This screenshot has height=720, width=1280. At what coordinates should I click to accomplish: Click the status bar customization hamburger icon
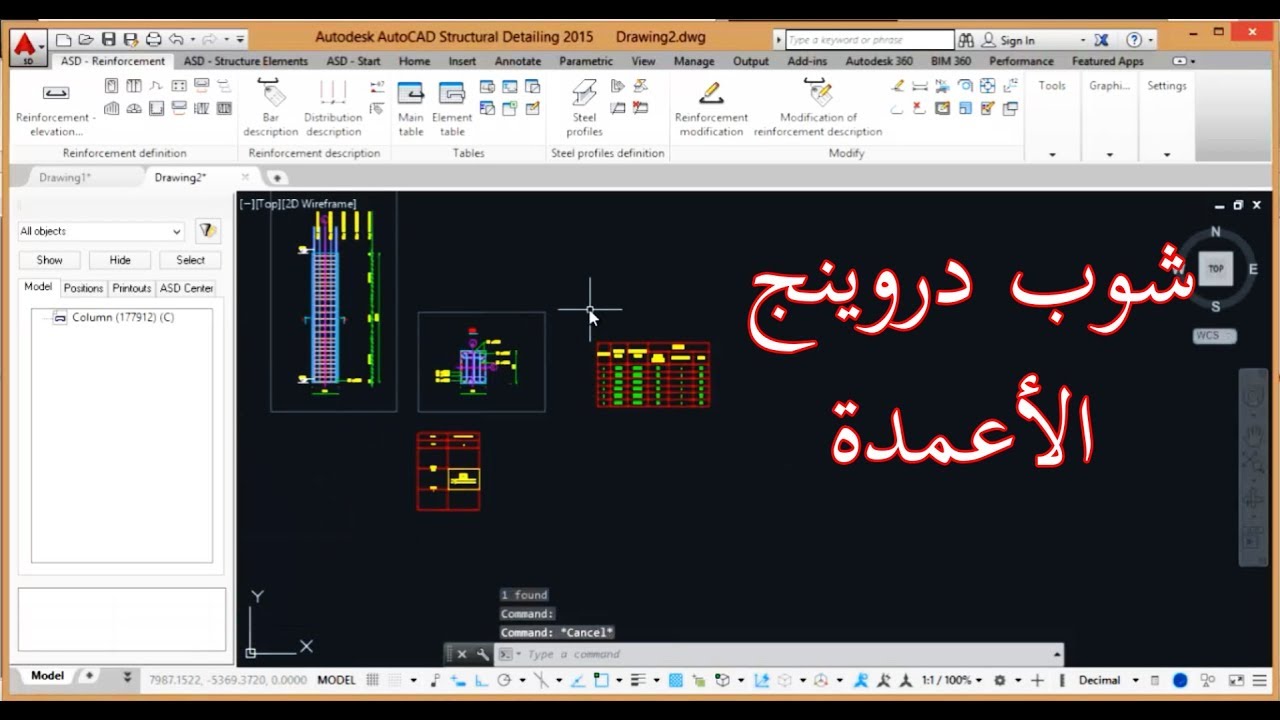(x=1258, y=680)
